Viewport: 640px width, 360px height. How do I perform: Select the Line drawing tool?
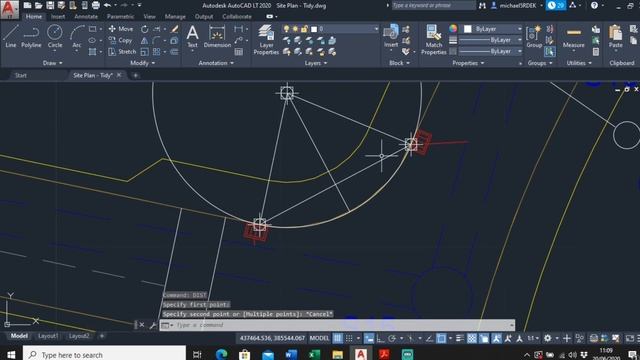point(11,36)
